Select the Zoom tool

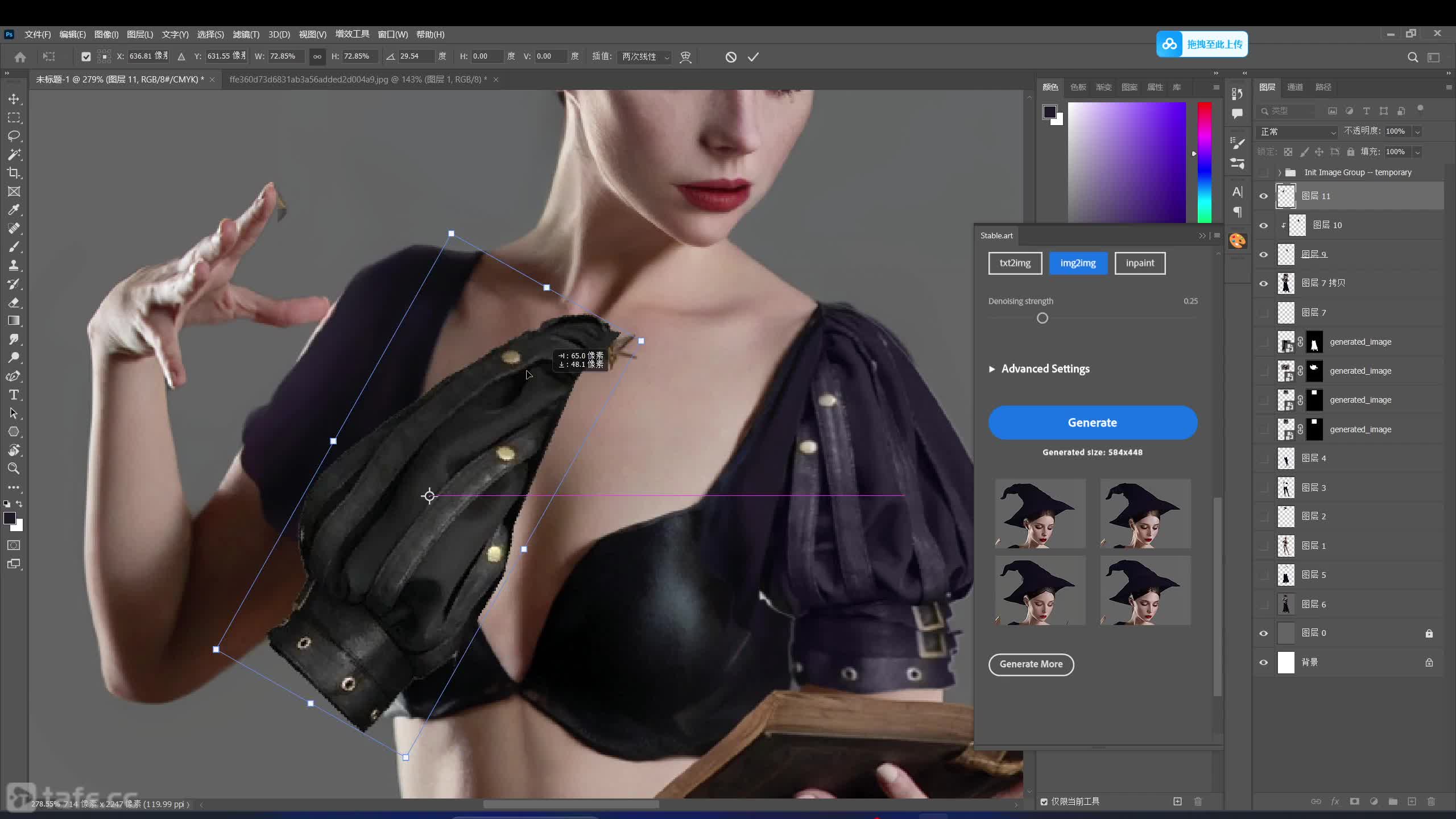pos(14,469)
